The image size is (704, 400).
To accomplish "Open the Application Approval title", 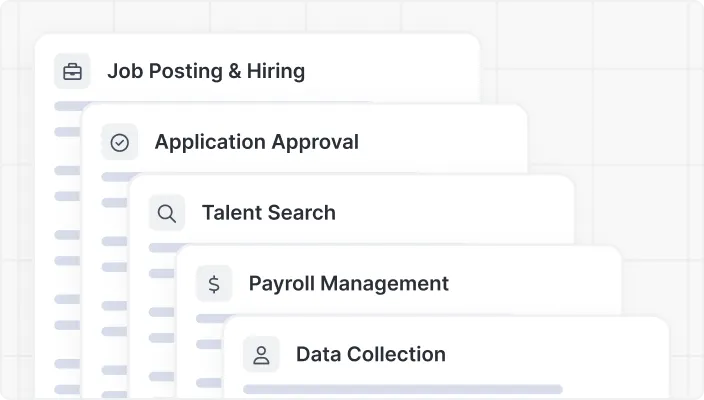I will [256, 142].
